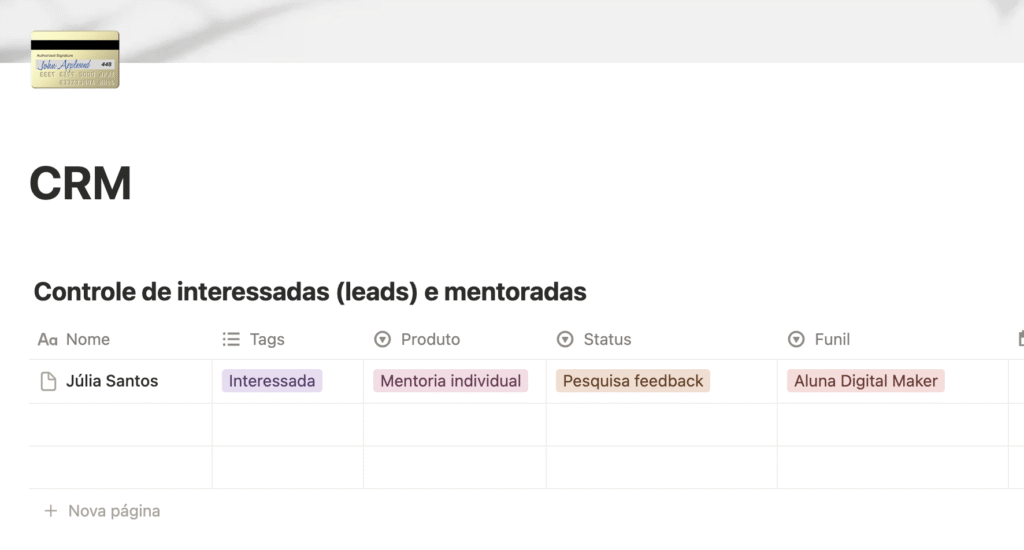The image size is (1024, 550).
Task: Select the pink Mentoria individual tag
Action: point(451,381)
